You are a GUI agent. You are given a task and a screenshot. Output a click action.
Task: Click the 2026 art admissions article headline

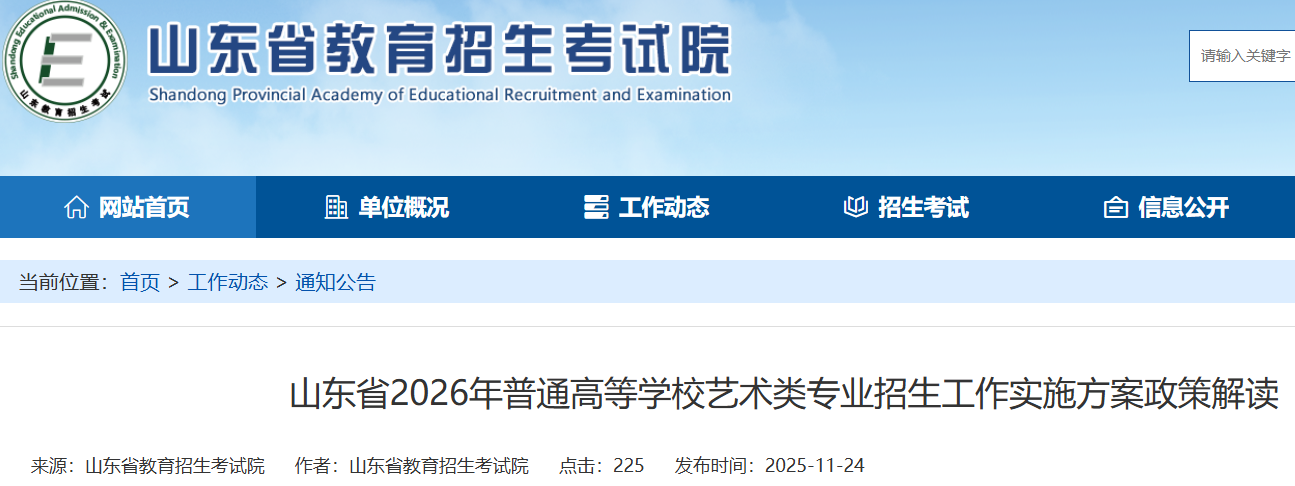(x=784, y=394)
